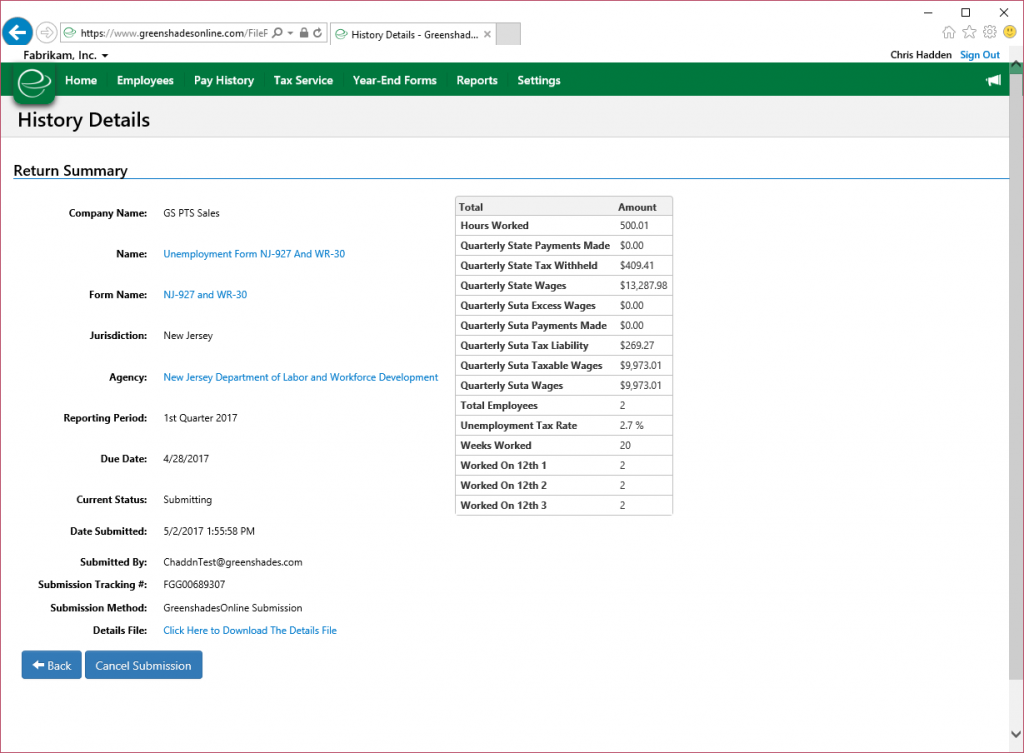Click the browser home icon
Image resolution: width=1024 pixels, height=753 pixels.
(x=949, y=32)
